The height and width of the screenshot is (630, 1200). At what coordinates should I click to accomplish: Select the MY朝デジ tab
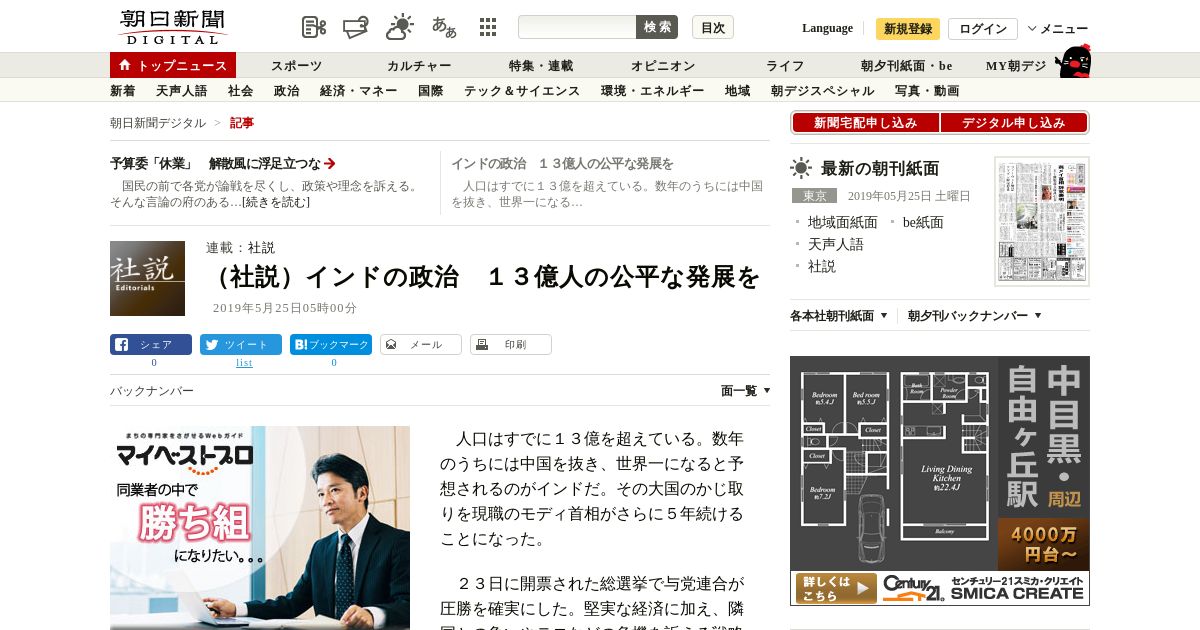click(x=1016, y=66)
